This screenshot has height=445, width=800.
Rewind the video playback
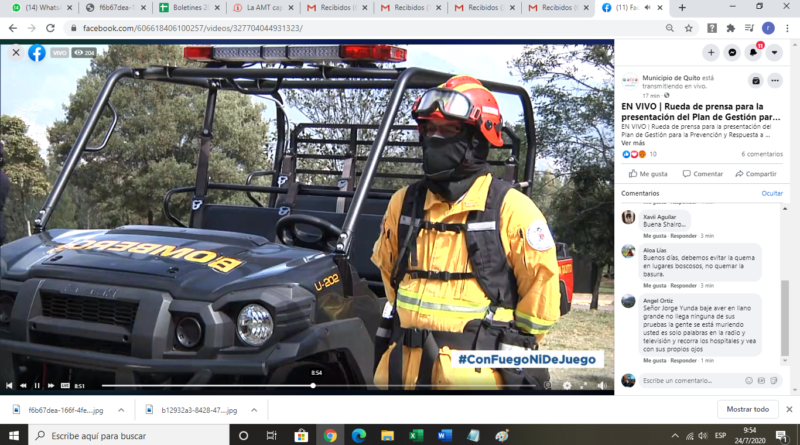[x=23, y=386]
